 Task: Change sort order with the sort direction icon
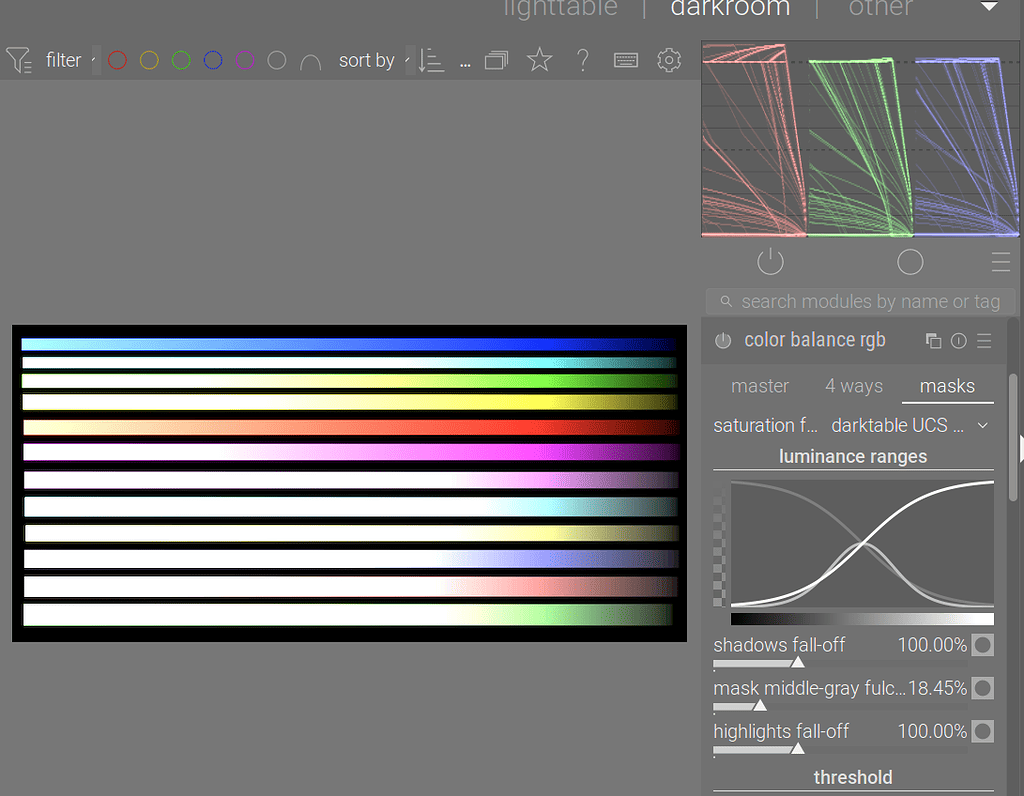pyautogui.click(x=432, y=60)
